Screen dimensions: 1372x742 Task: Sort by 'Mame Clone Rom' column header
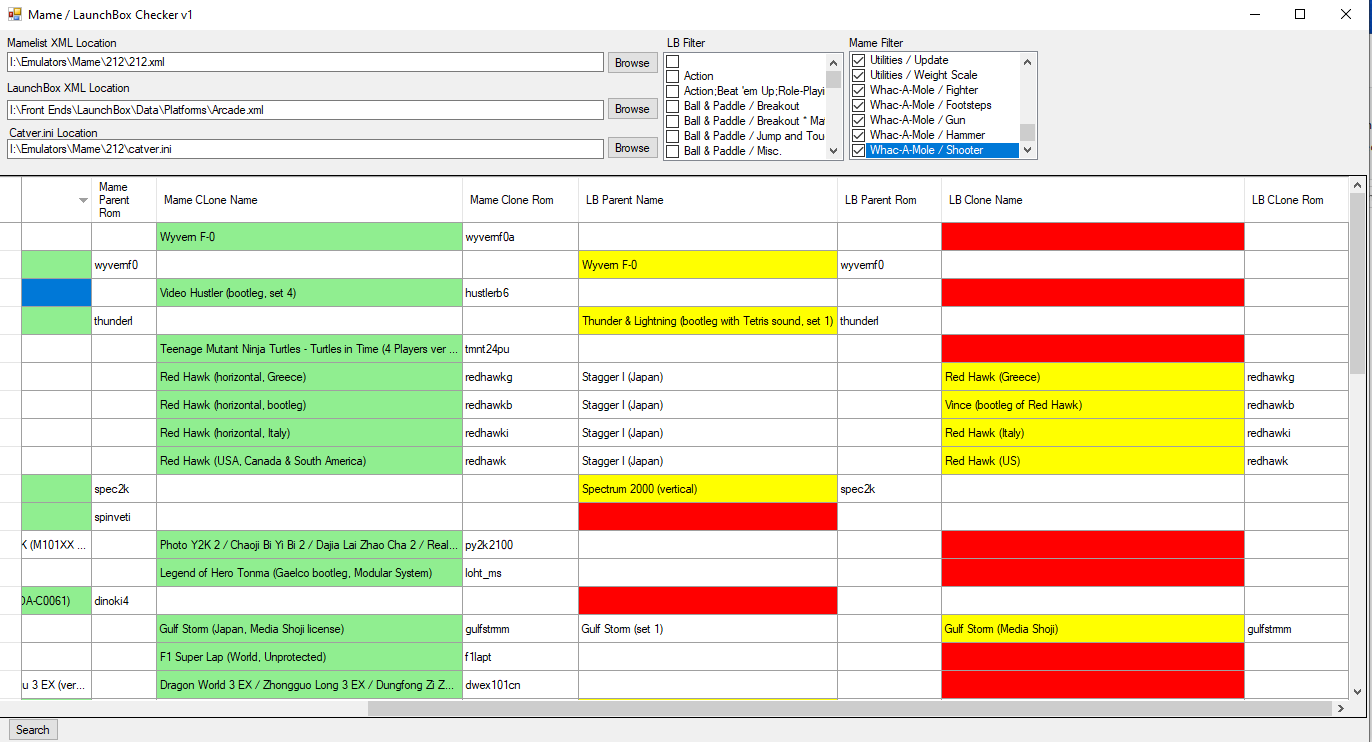[x=520, y=200]
